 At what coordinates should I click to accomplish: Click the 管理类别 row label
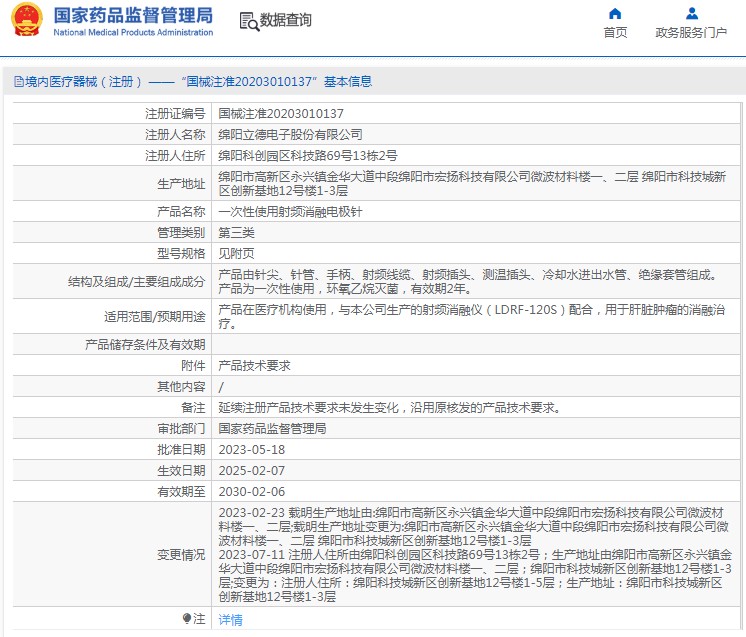[181, 232]
